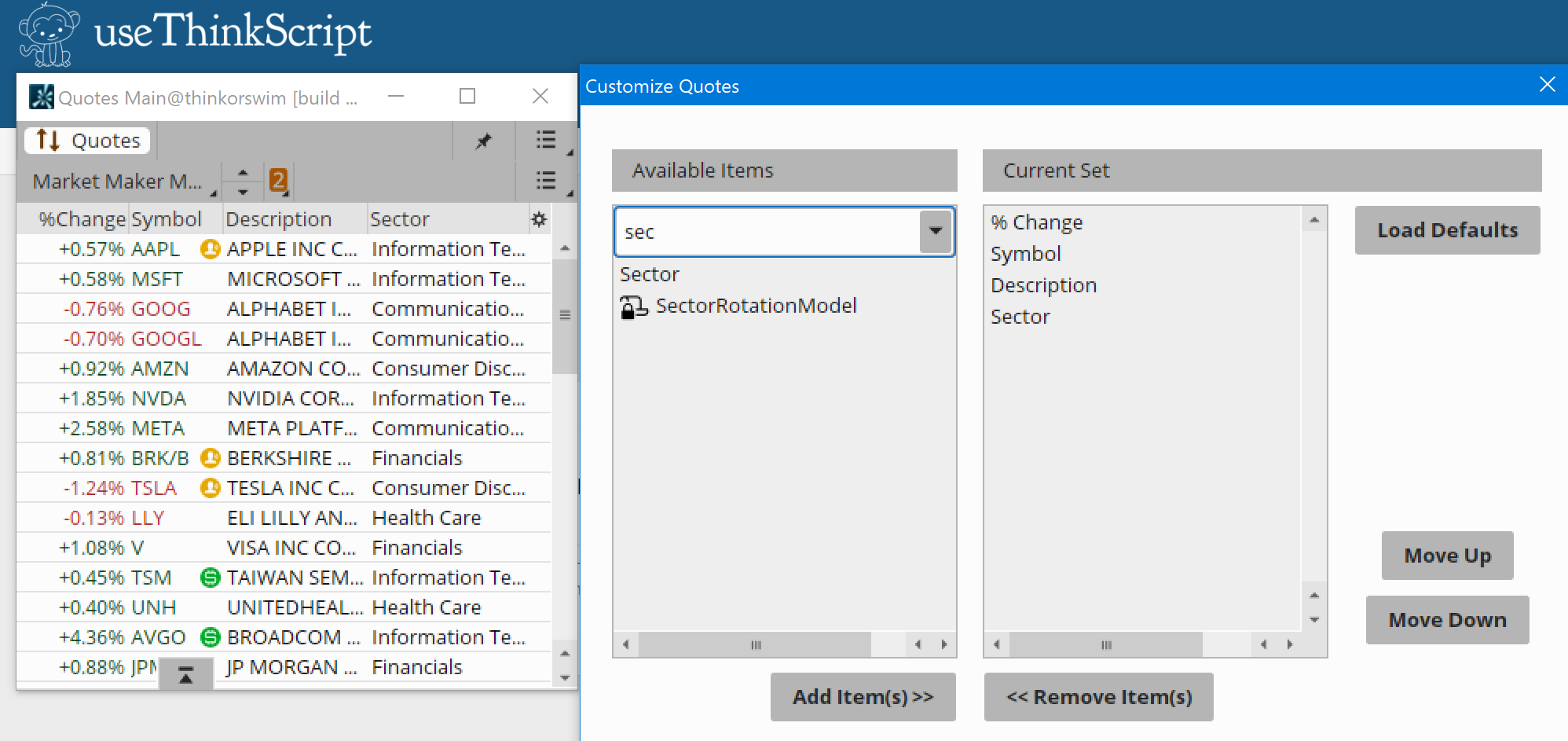Click Available Items scroll right arrow
The width and height of the screenshot is (1568, 741).
click(x=943, y=644)
